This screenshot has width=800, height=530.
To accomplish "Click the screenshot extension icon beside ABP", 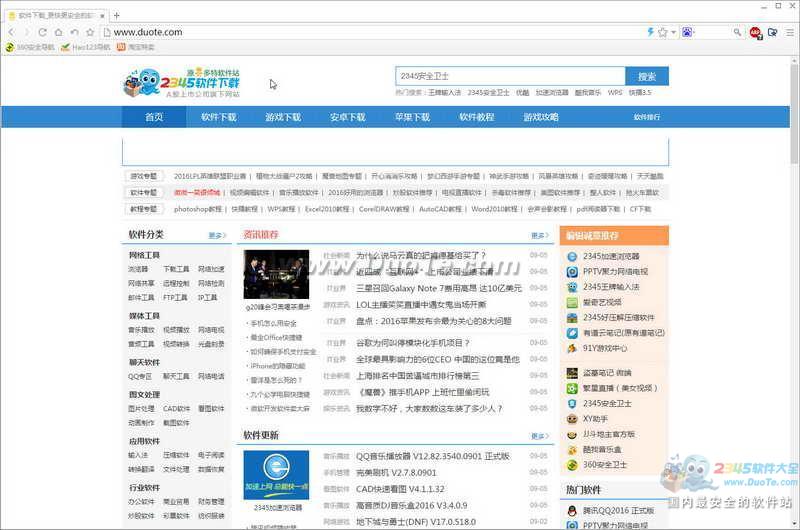I will (772, 32).
